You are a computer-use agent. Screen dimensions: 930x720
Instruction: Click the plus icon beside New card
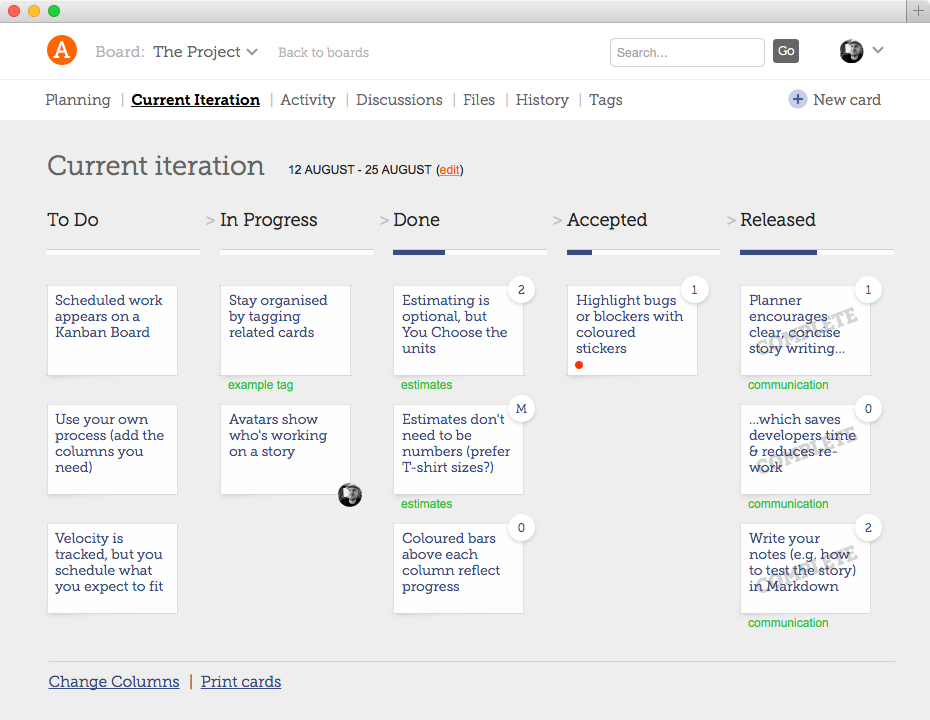coord(798,100)
